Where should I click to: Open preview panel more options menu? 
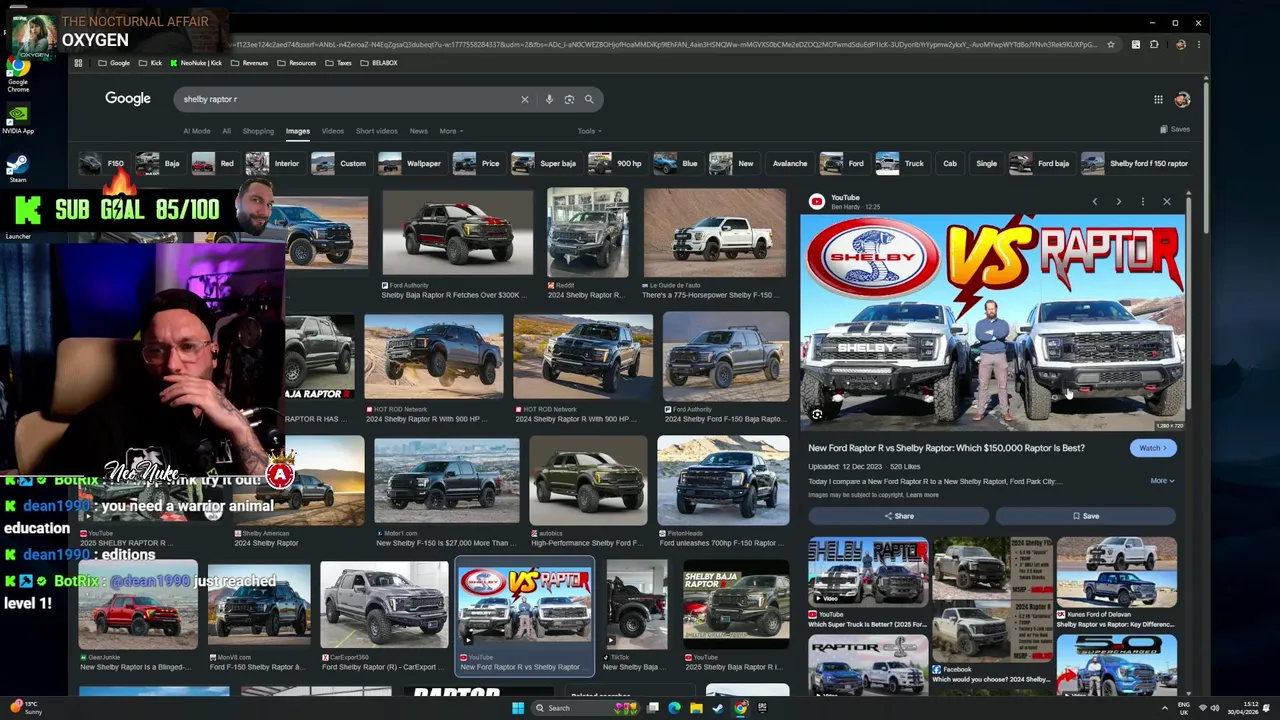coord(1143,202)
